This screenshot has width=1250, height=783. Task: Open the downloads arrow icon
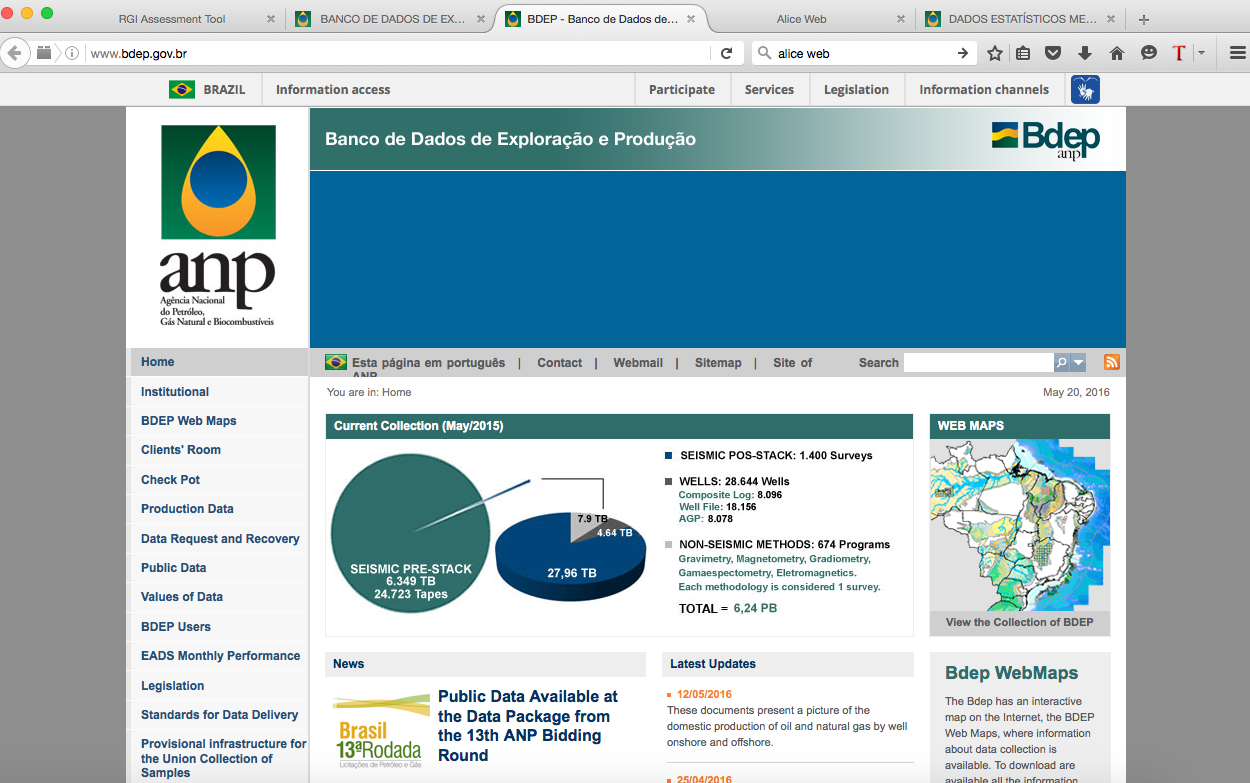coord(1084,53)
